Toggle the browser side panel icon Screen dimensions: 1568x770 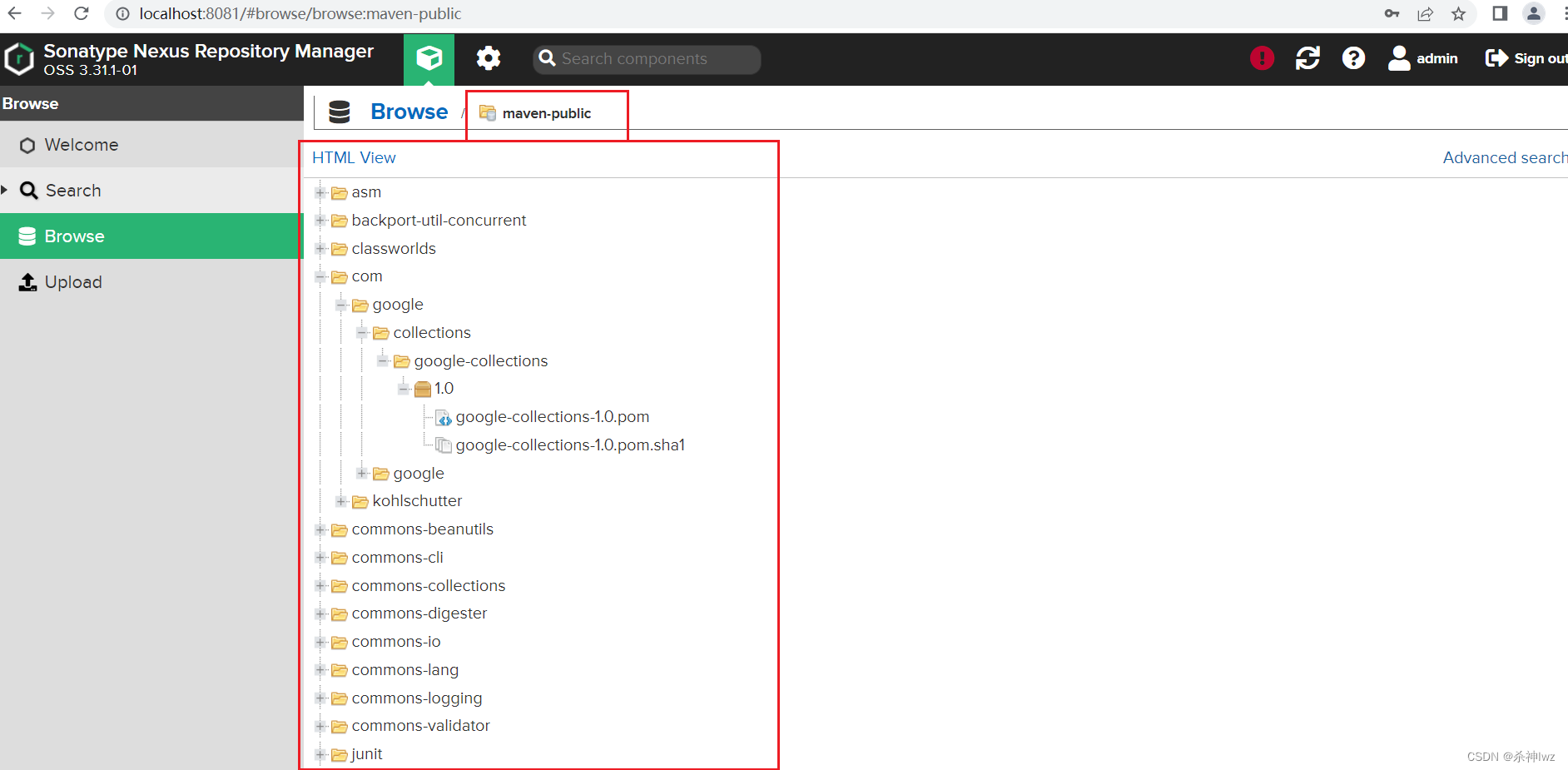1500,13
